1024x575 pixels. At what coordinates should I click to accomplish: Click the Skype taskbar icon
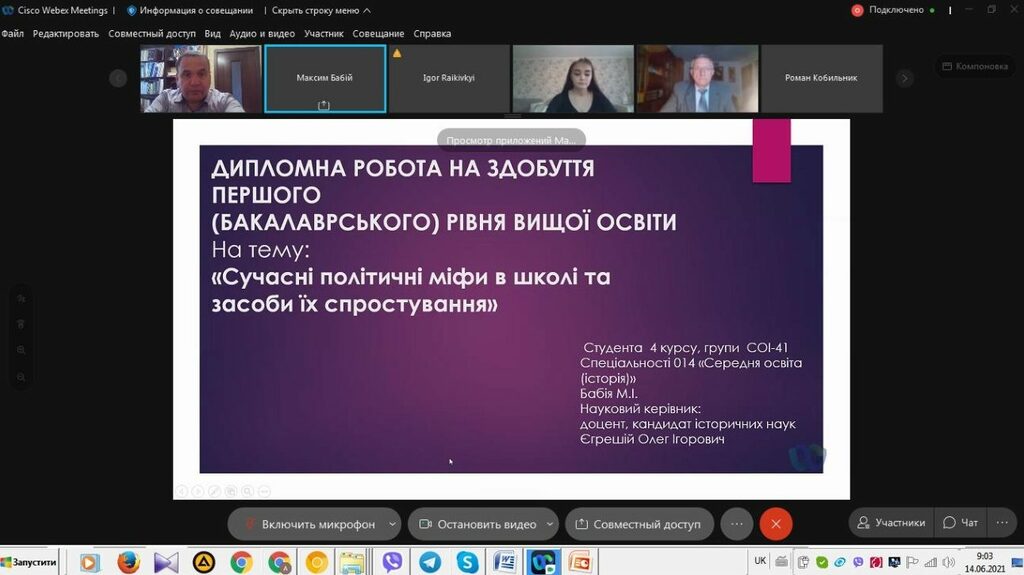[x=467, y=562]
